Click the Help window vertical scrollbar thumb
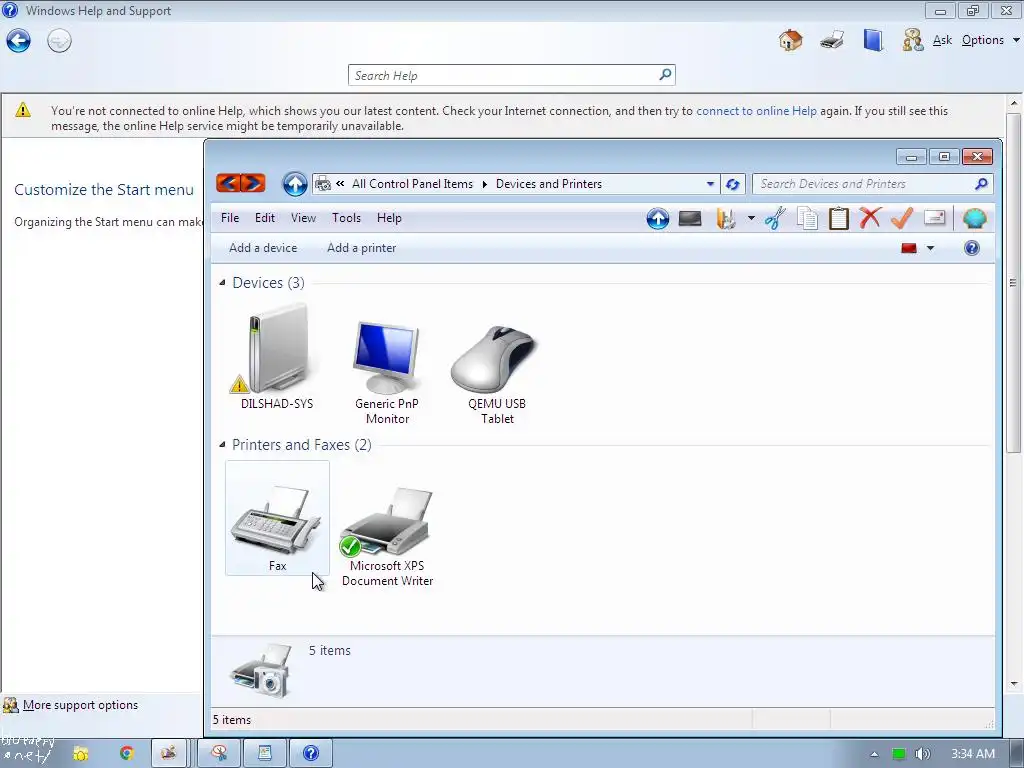Viewport: 1024px width, 768px height. [1014, 282]
